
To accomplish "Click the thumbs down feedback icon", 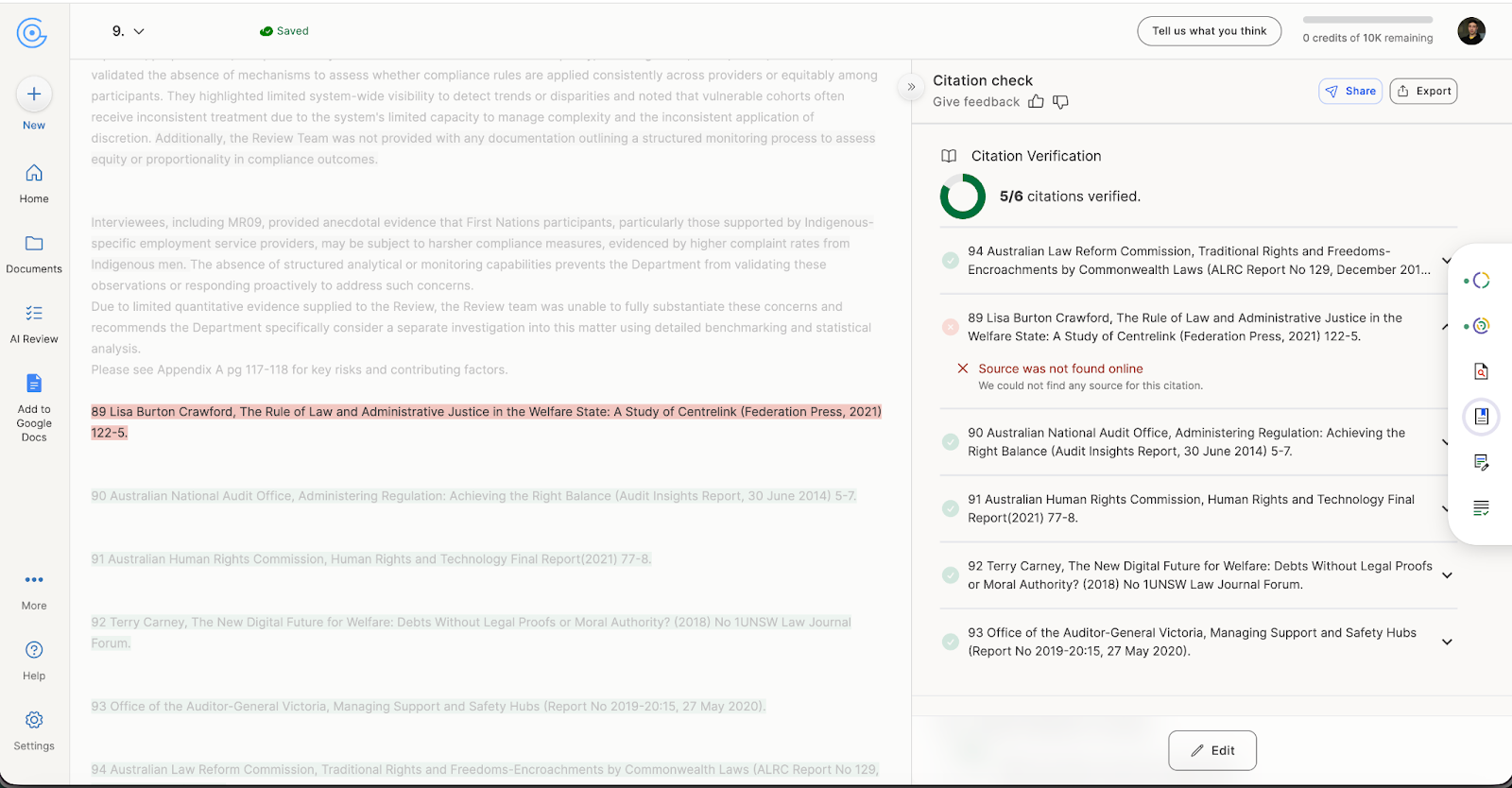I will coord(1060,102).
